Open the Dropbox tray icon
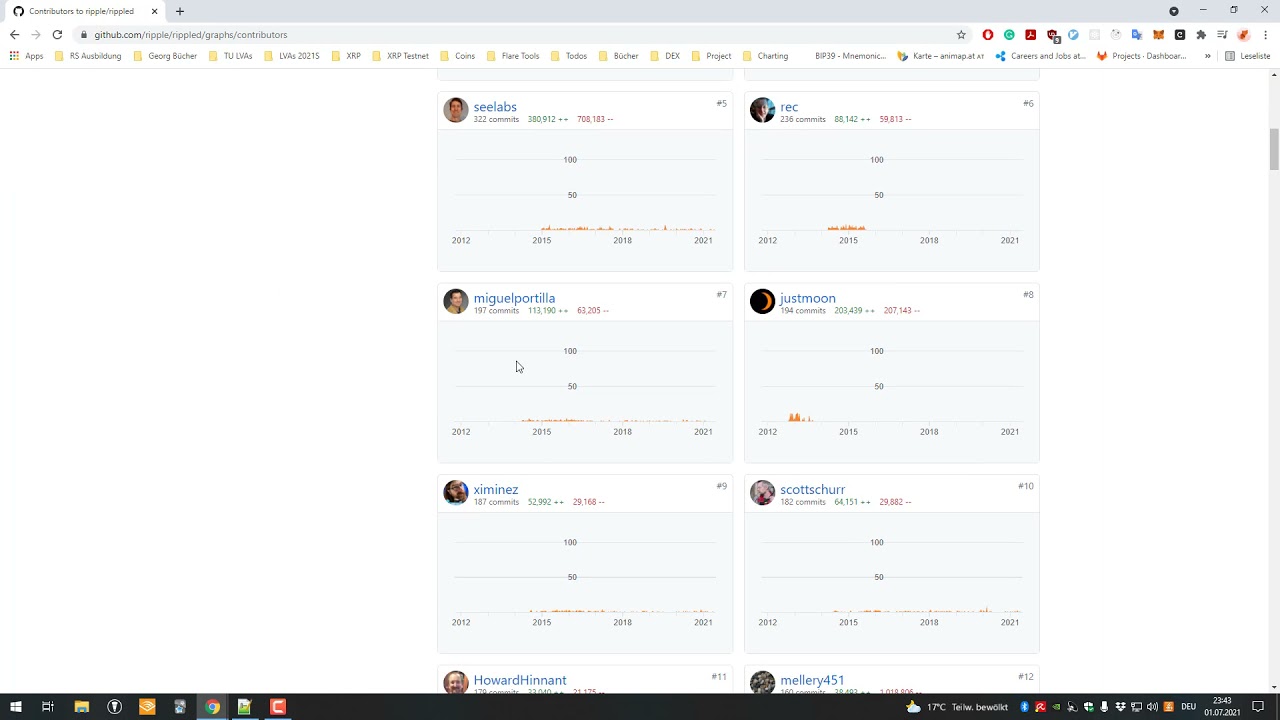Screen dimensions: 1280x720 pos(1120,707)
